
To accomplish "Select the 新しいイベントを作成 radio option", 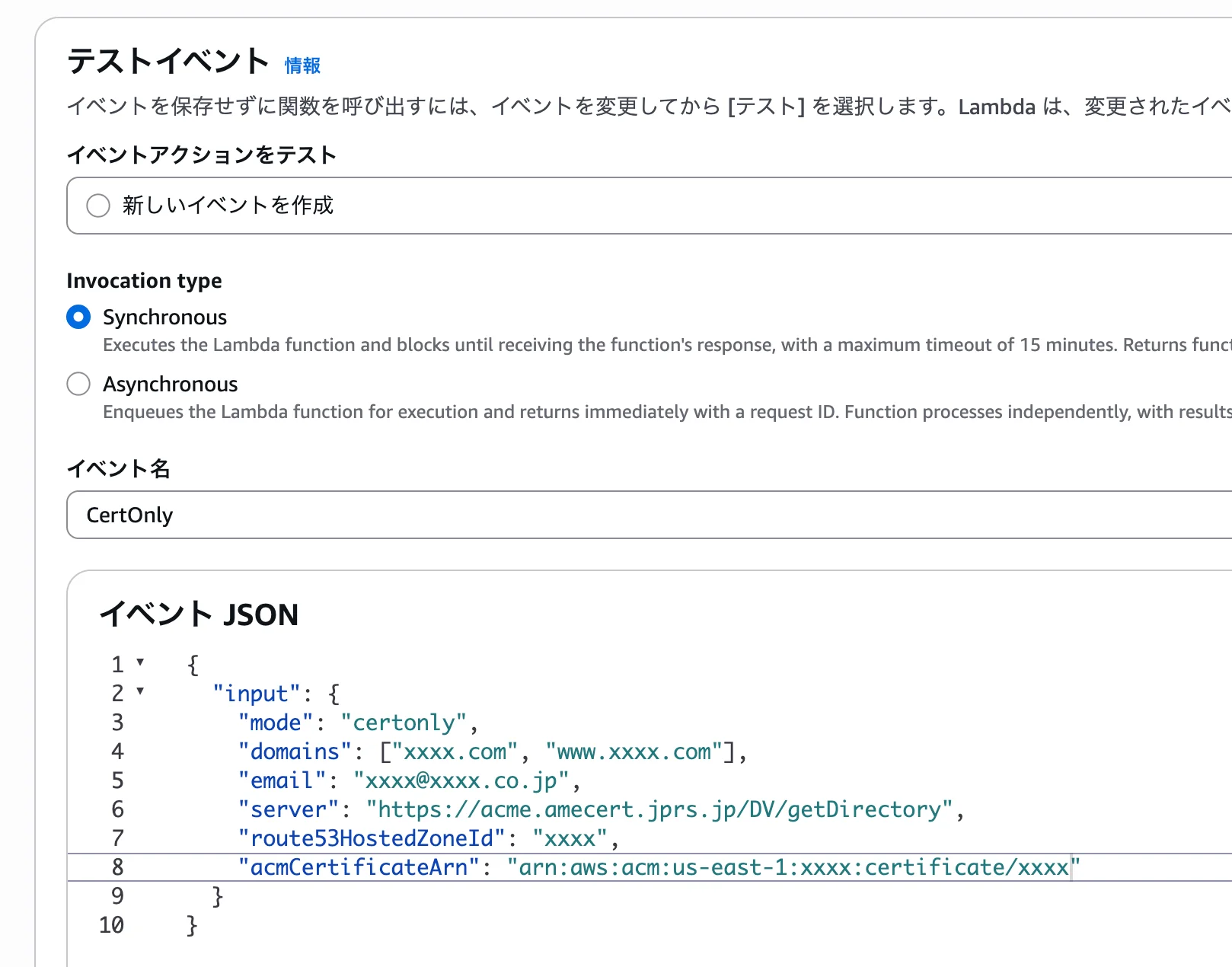I will pos(97,205).
